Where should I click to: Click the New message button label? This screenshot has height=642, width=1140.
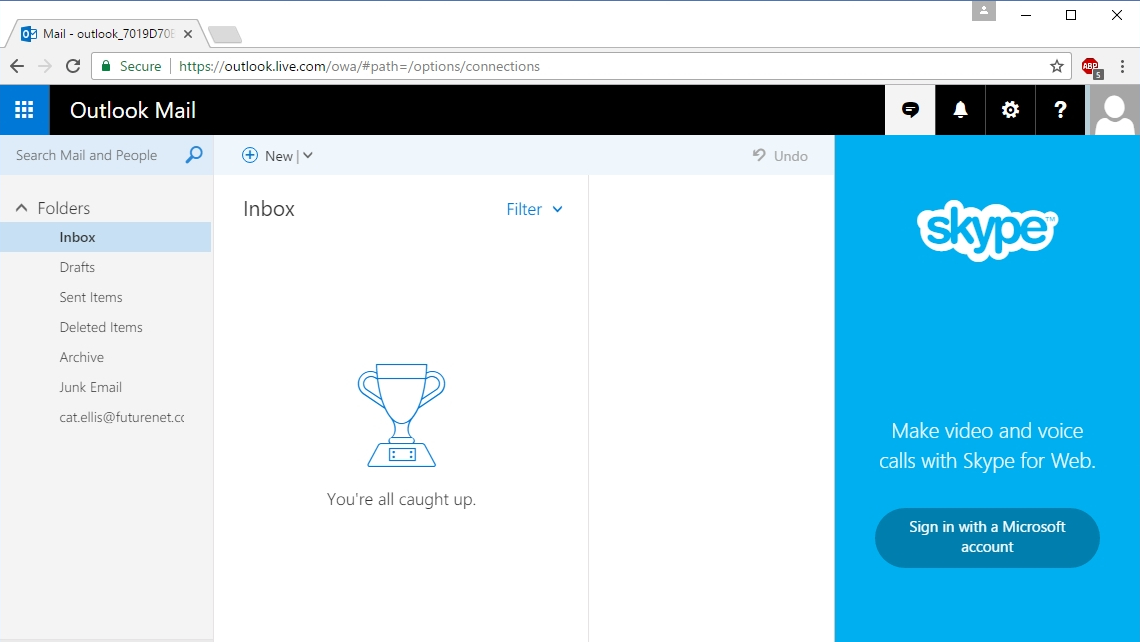[x=278, y=156]
